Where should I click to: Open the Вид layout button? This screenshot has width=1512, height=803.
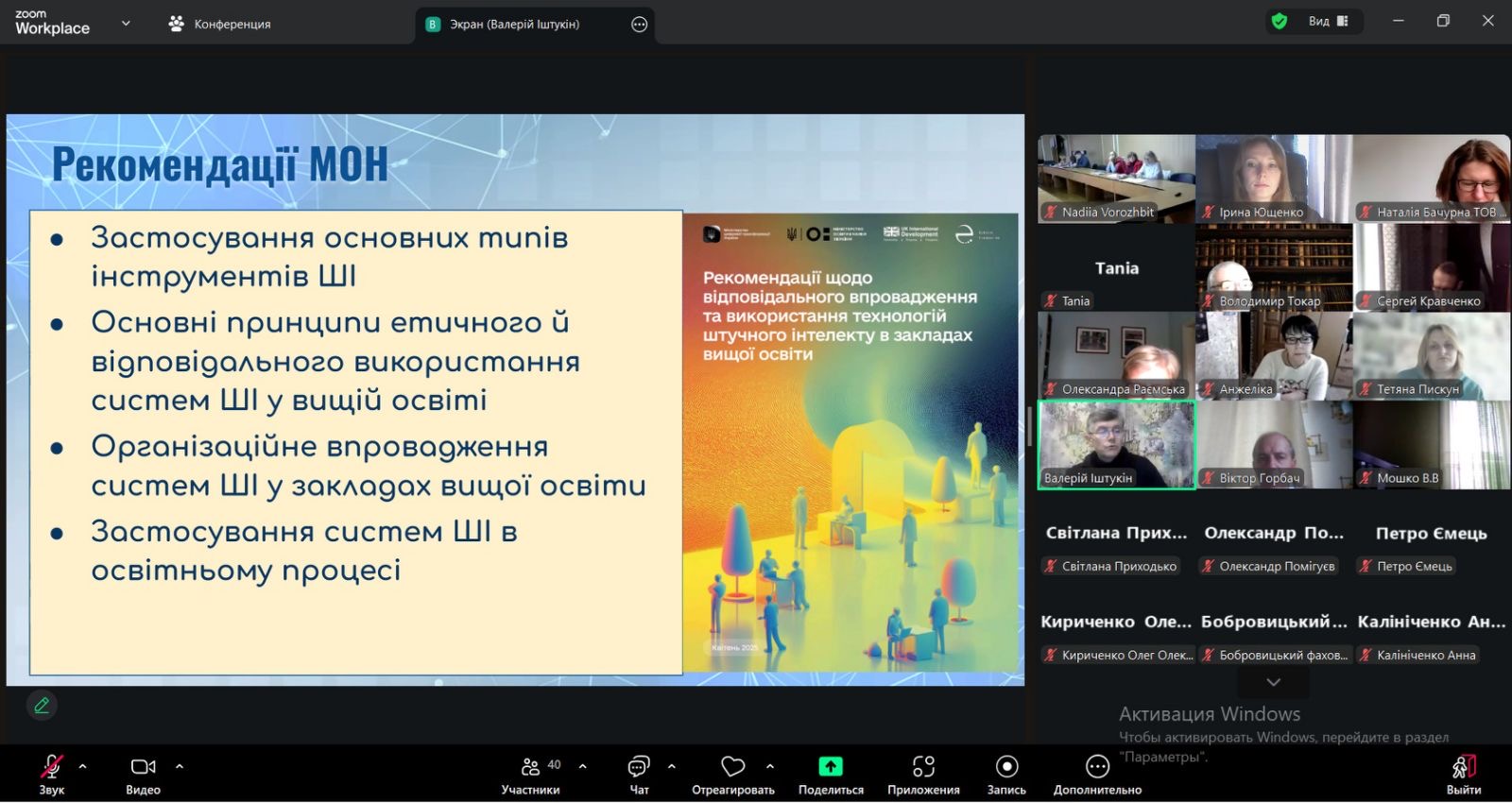click(x=1328, y=21)
